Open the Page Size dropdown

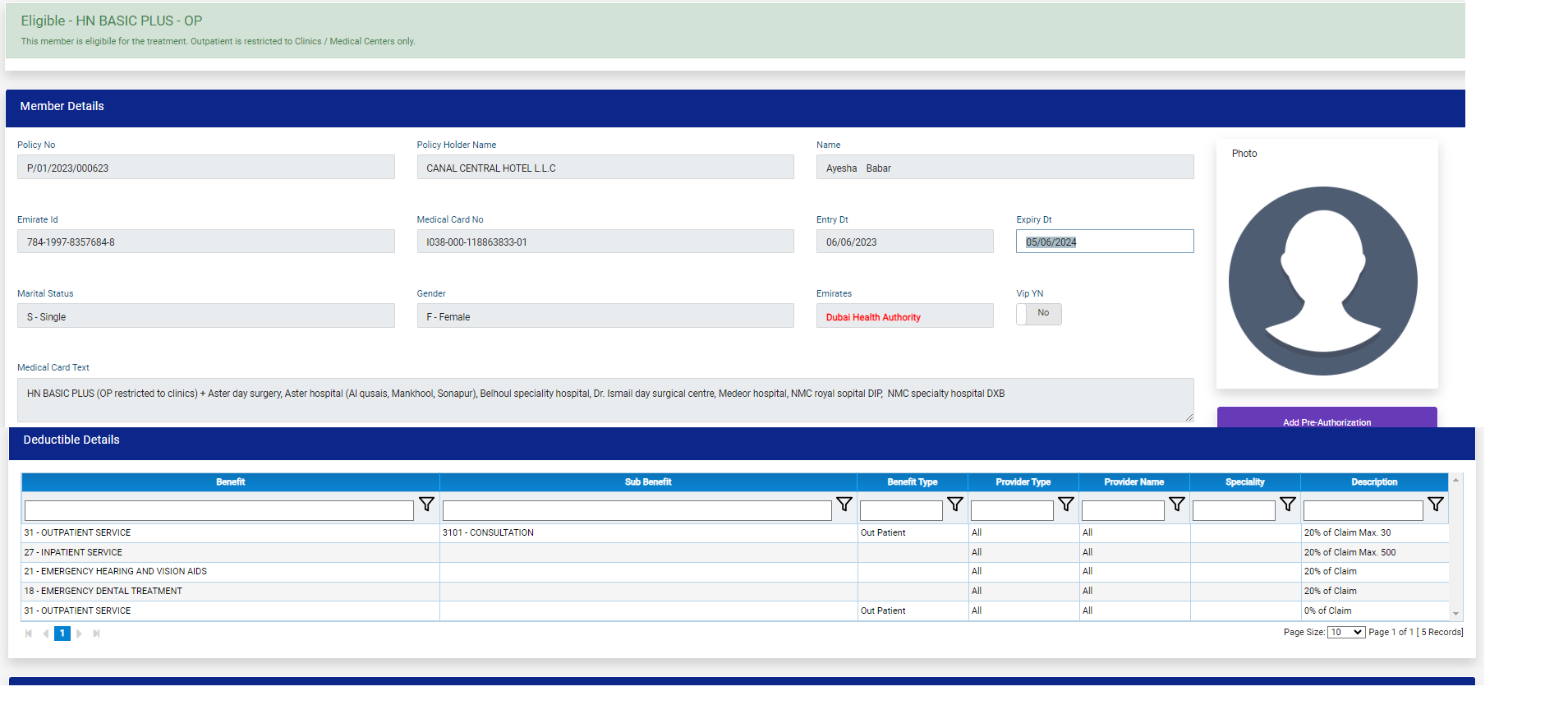(1345, 633)
